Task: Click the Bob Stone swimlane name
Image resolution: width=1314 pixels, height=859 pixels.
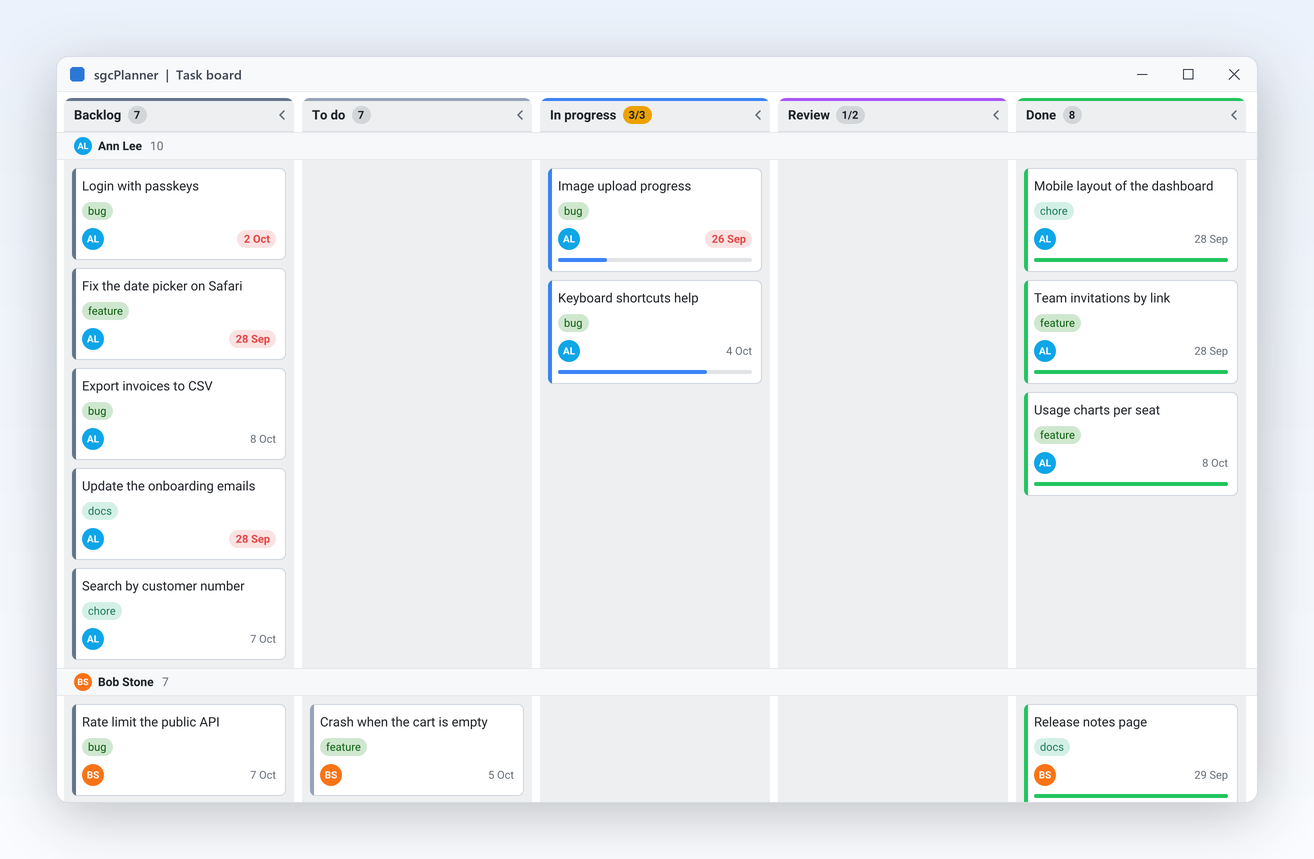Action: [126, 682]
